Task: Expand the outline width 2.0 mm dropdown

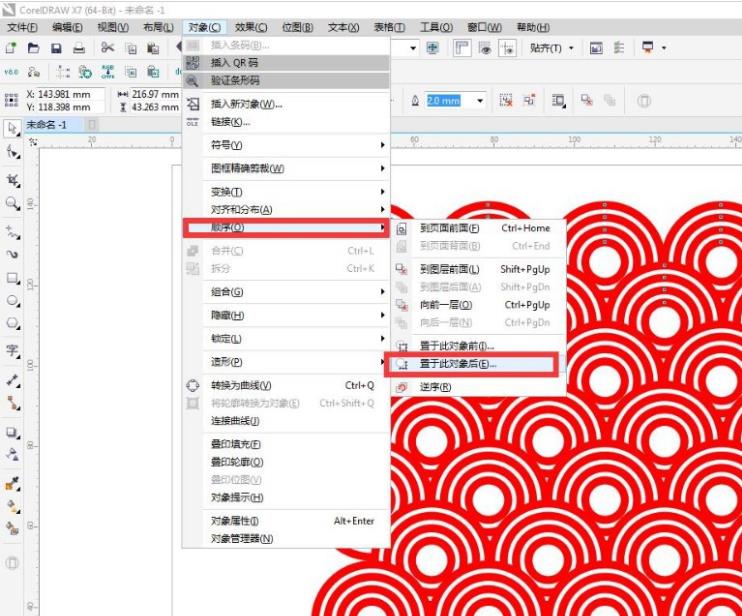Action: 480,101
